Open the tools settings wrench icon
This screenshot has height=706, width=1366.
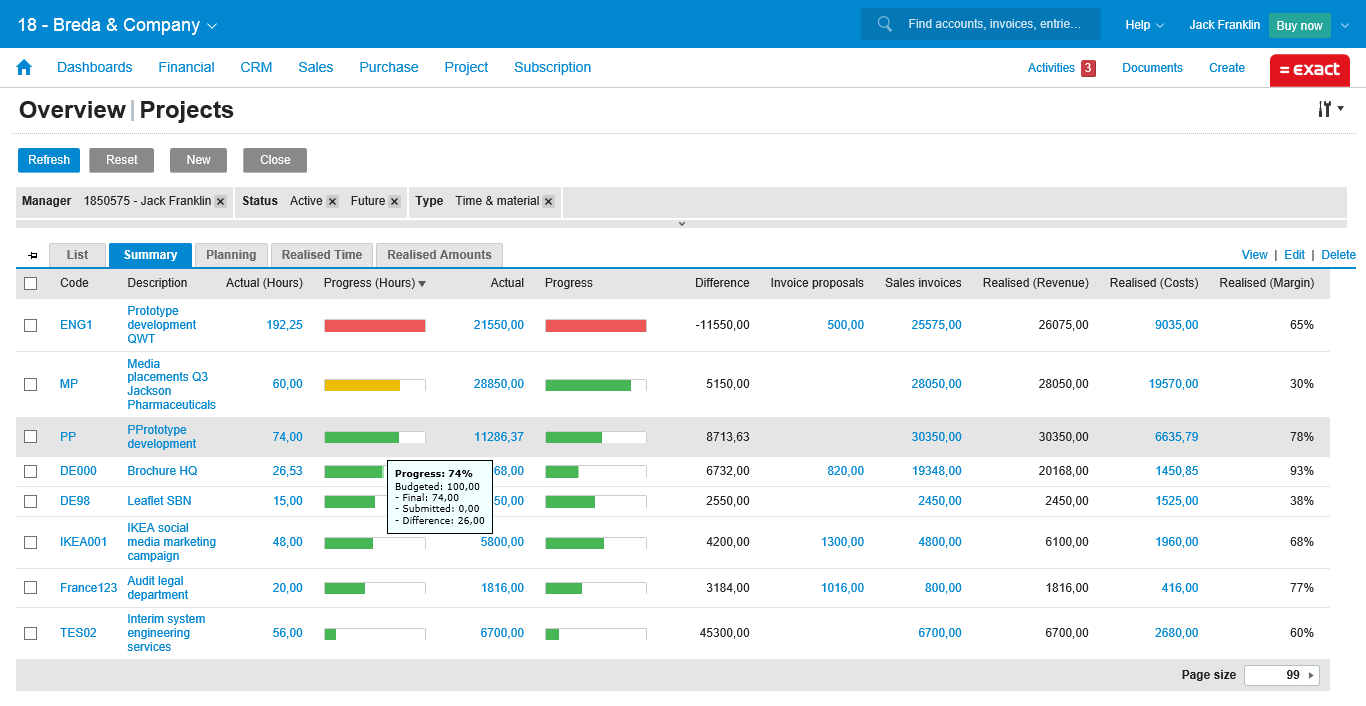click(x=1325, y=109)
